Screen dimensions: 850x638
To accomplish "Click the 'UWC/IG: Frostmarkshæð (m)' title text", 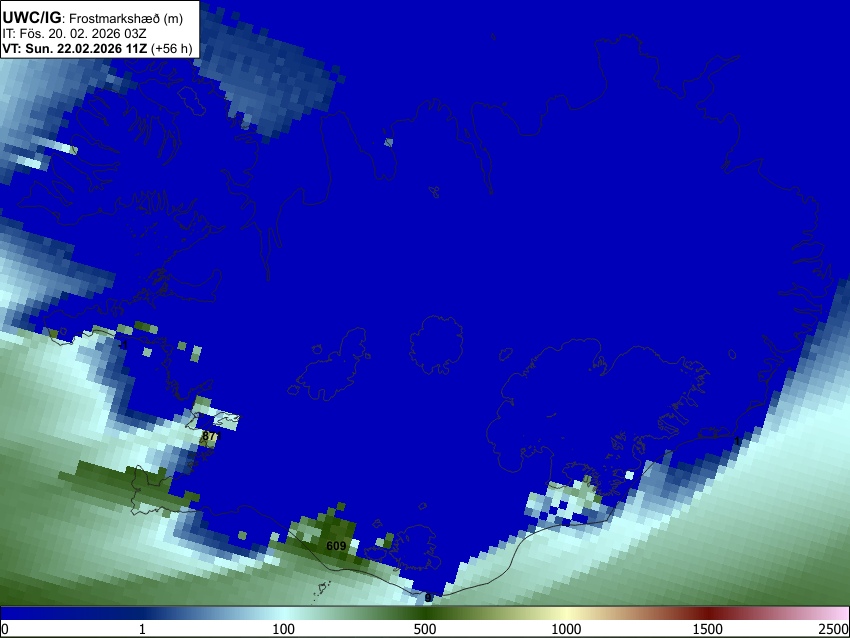I will pos(93,18).
